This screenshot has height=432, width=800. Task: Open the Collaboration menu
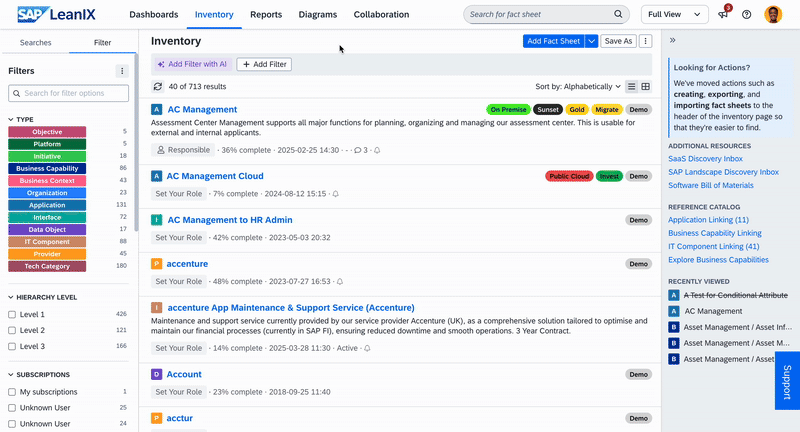click(381, 14)
